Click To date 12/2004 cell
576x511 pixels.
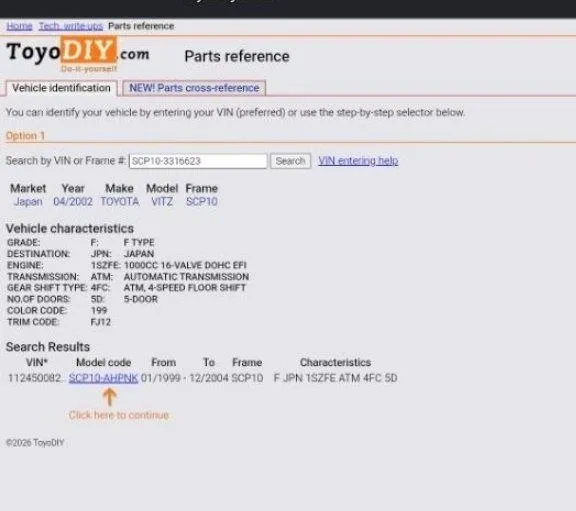[209, 378]
